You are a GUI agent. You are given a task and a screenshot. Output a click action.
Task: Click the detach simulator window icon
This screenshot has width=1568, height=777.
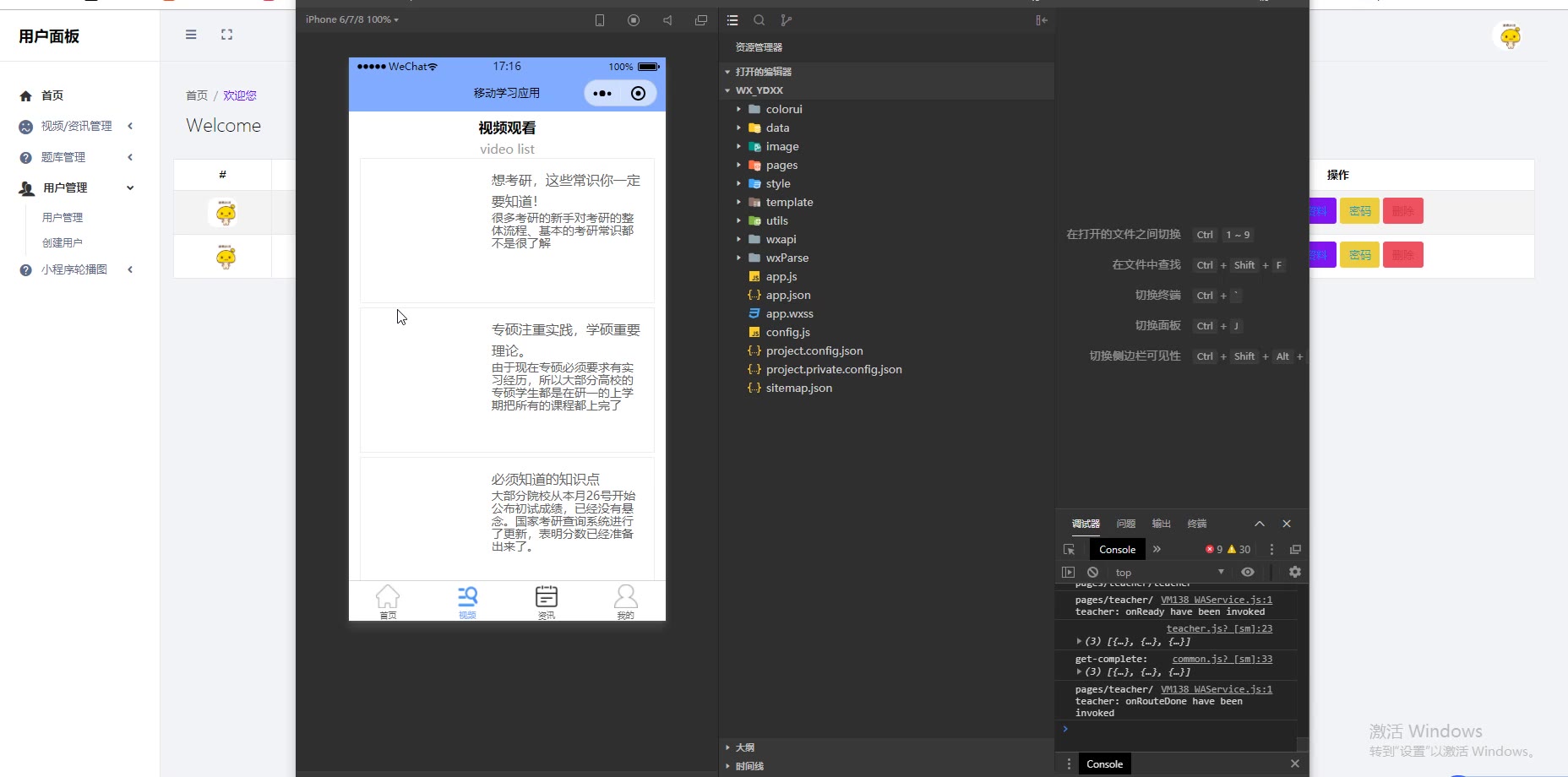point(701,20)
